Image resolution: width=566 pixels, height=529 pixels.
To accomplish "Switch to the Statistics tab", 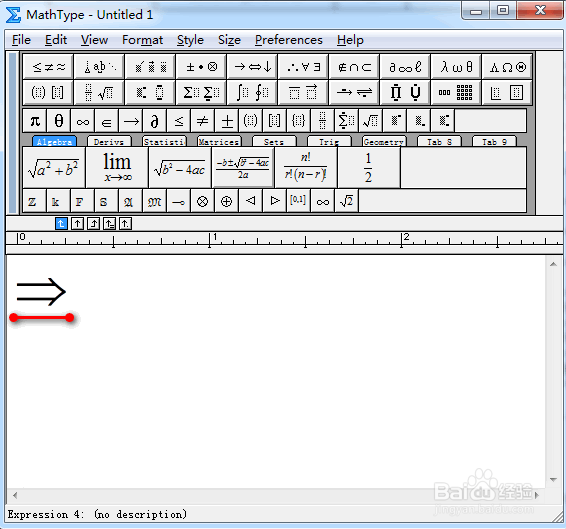I will point(164,142).
